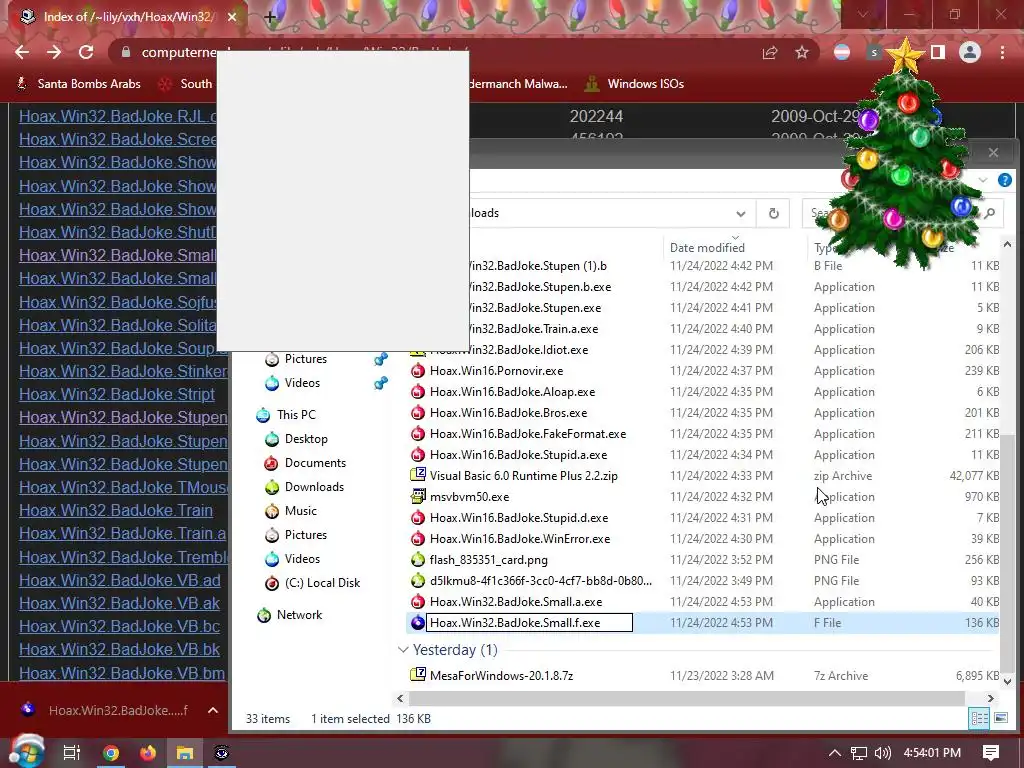Viewport: 1024px width, 768px height.
Task: Open Explorer help icon
Action: pos(1004,180)
